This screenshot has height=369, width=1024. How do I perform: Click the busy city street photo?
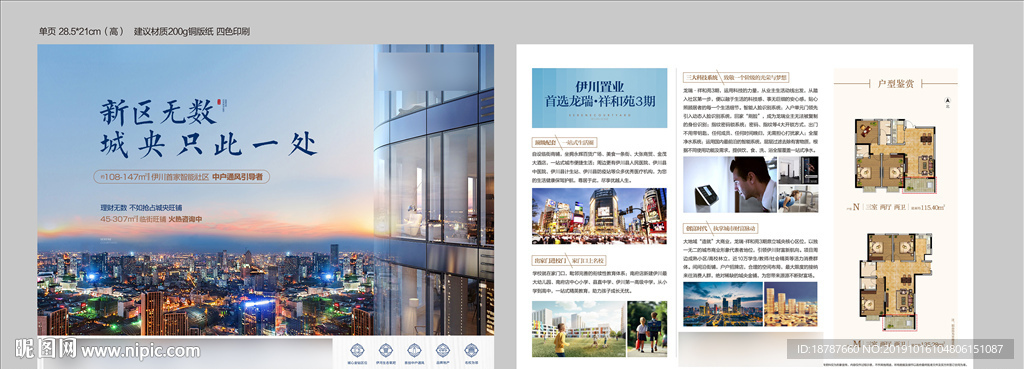600,216
